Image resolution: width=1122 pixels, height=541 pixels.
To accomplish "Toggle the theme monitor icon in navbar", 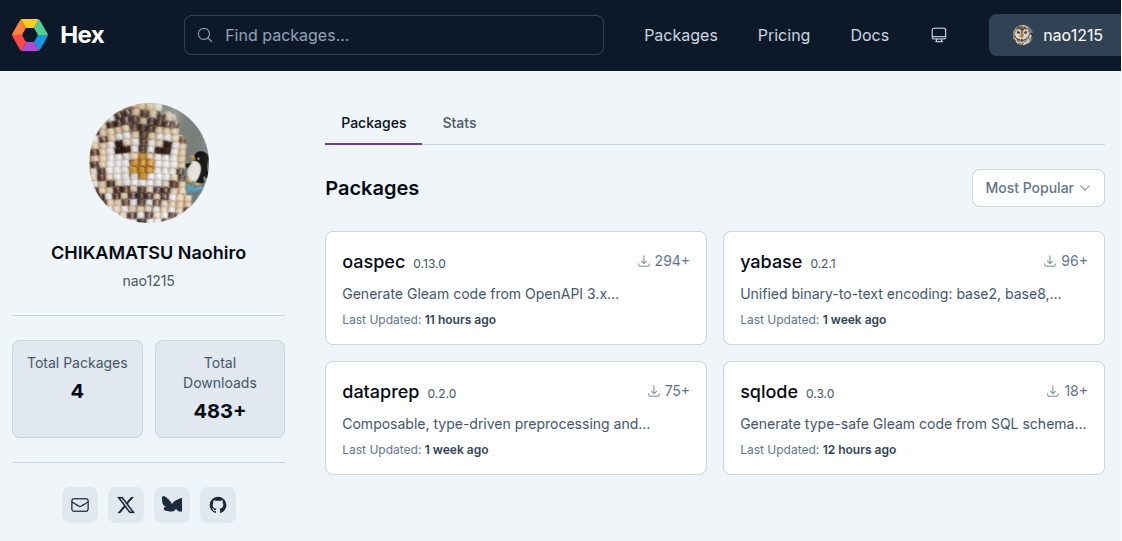I will coord(938,35).
